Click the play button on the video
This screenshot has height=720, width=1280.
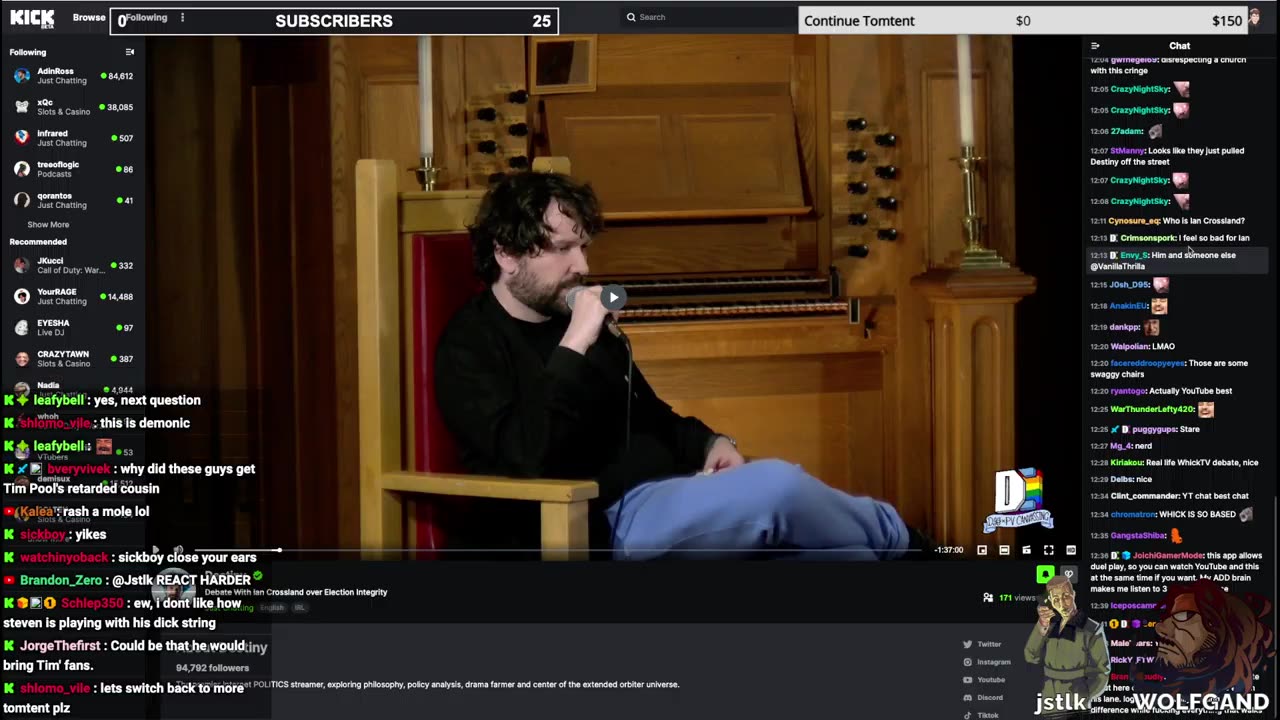[613, 297]
